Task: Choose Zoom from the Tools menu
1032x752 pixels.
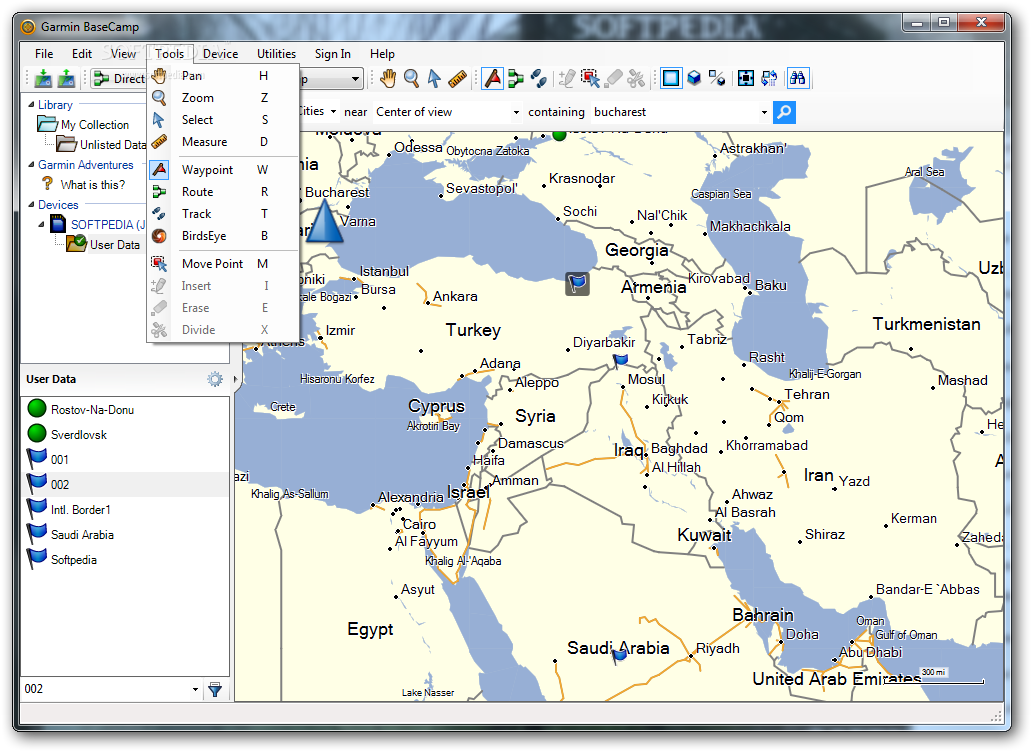Action: pos(223,98)
